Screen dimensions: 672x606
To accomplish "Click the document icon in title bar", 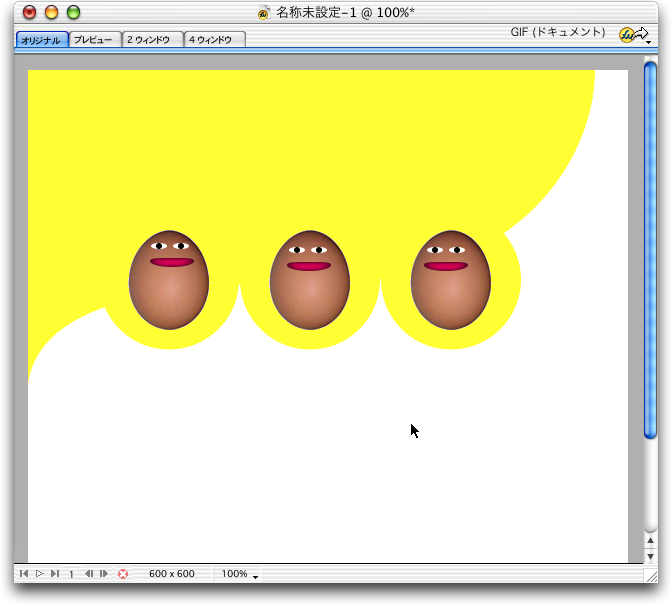I will click(264, 13).
